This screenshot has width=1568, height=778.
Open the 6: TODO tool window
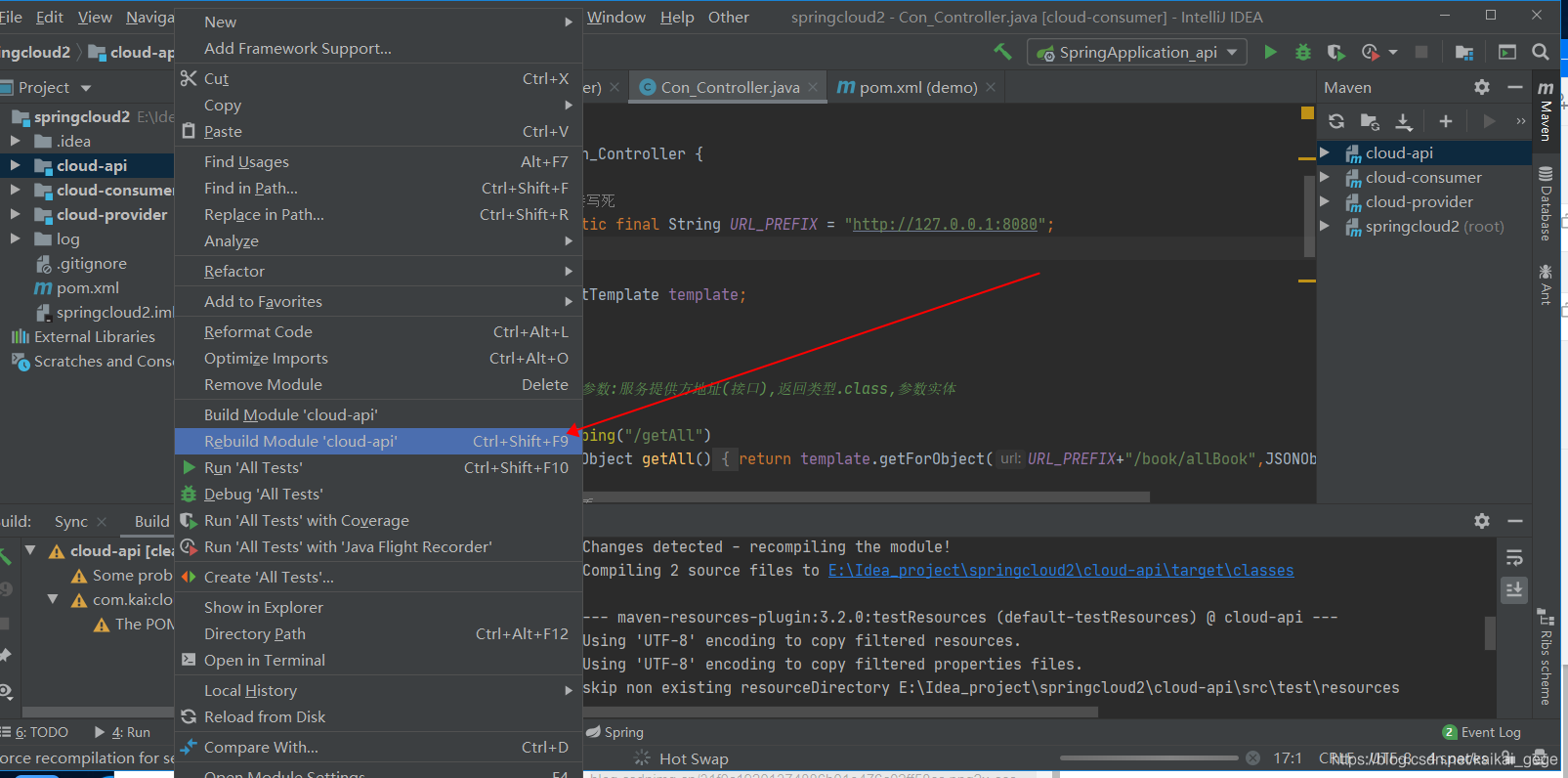click(35, 732)
